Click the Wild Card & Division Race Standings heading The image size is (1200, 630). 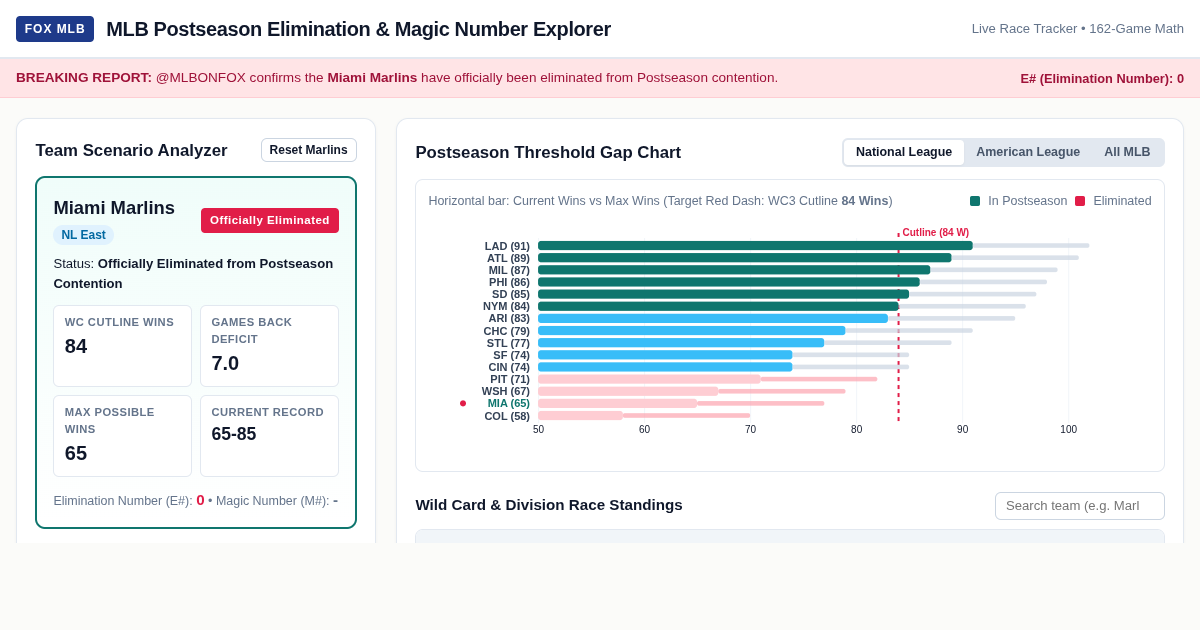(x=549, y=505)
